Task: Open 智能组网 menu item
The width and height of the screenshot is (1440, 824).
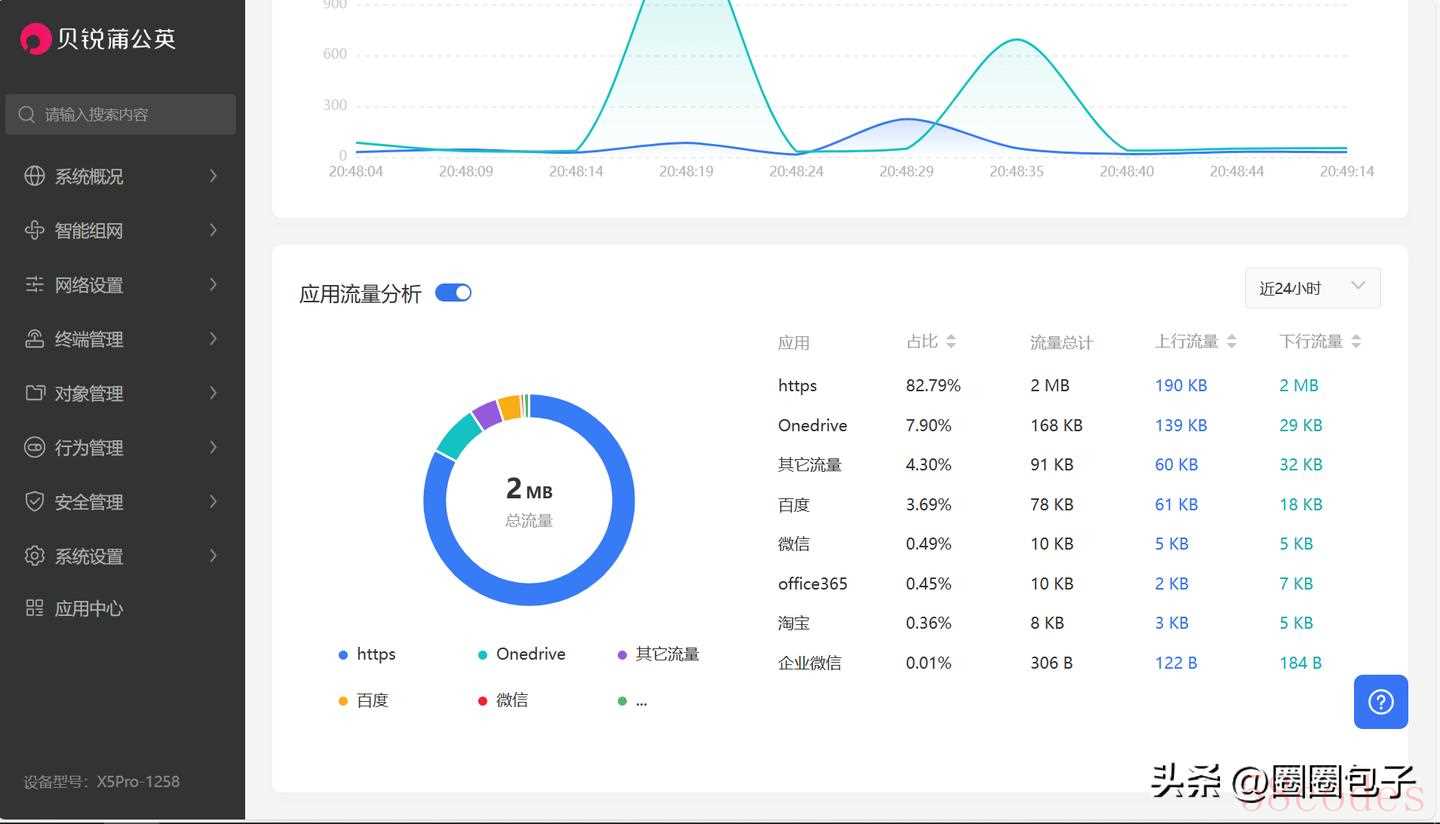Action: [x=122, y=230]
